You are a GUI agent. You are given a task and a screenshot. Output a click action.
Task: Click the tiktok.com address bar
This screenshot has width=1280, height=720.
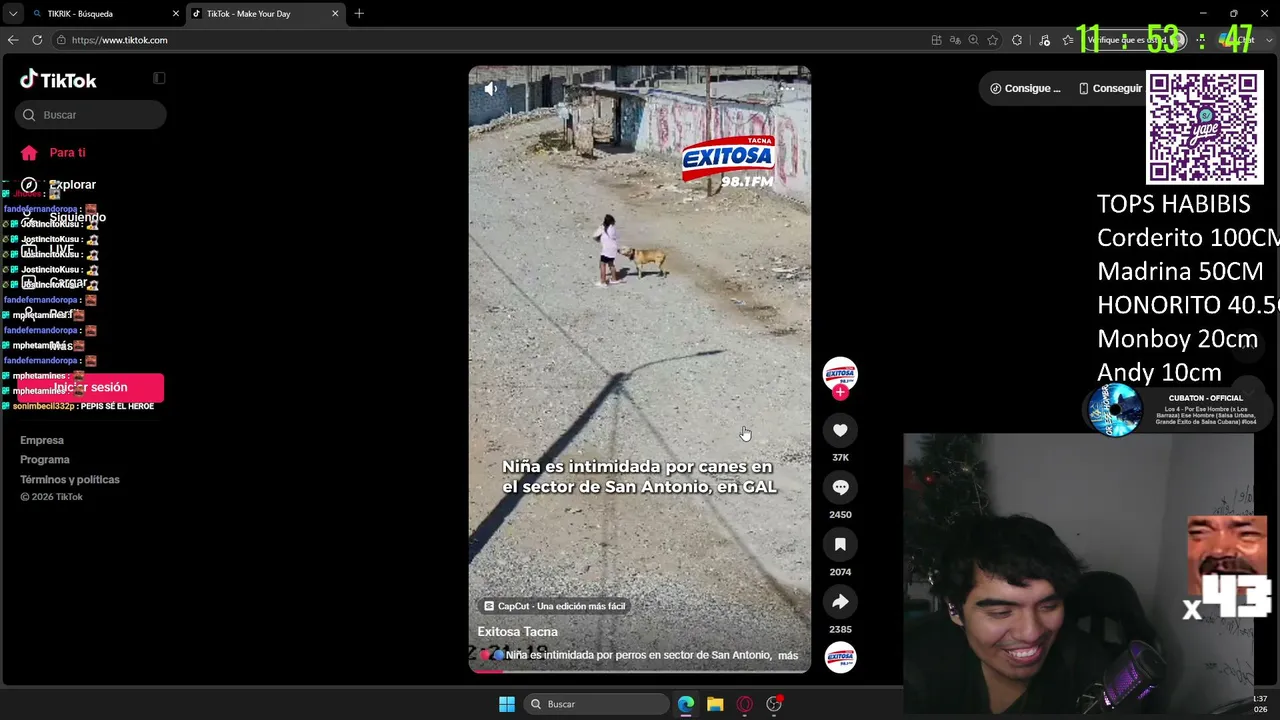coord(490,40)
